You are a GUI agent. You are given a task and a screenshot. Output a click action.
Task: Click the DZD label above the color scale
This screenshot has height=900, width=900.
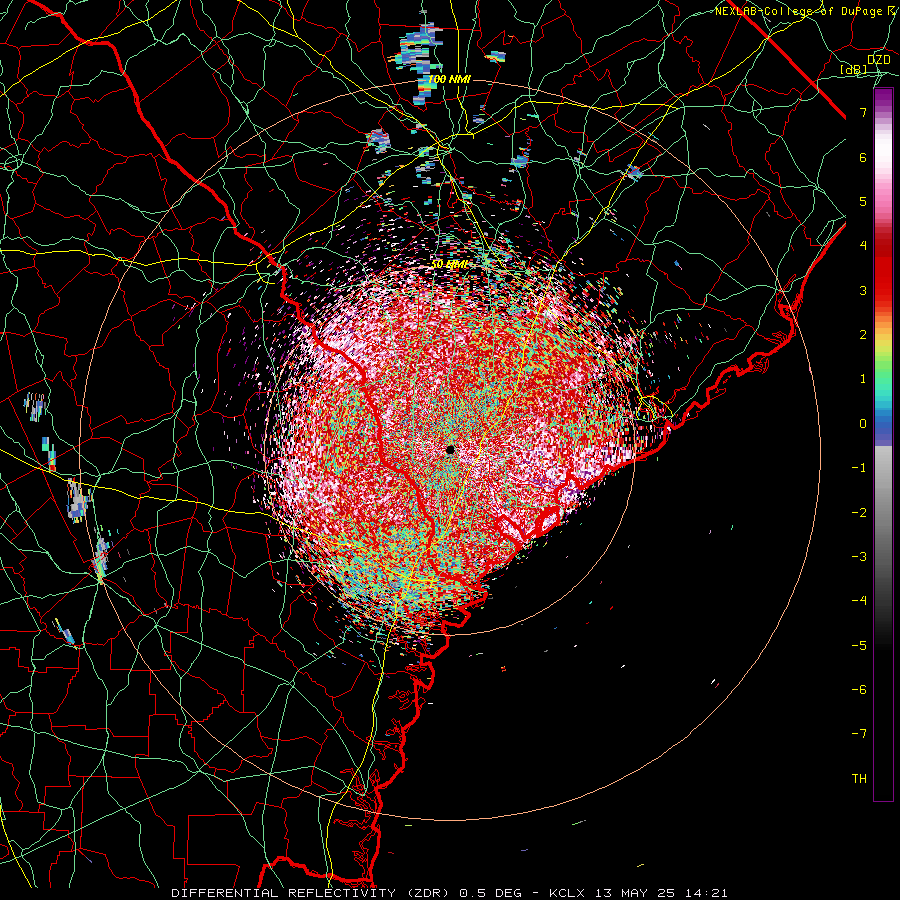[x=879, y=60]
